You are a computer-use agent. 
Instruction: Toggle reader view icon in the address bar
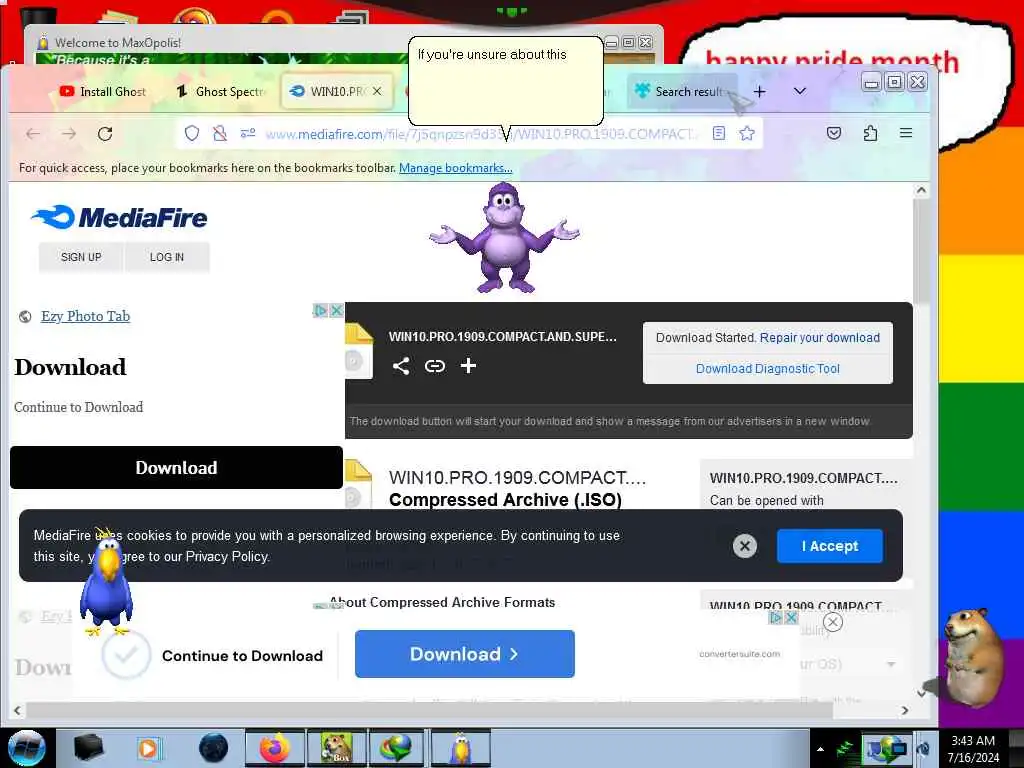click(x=719, y=133)
